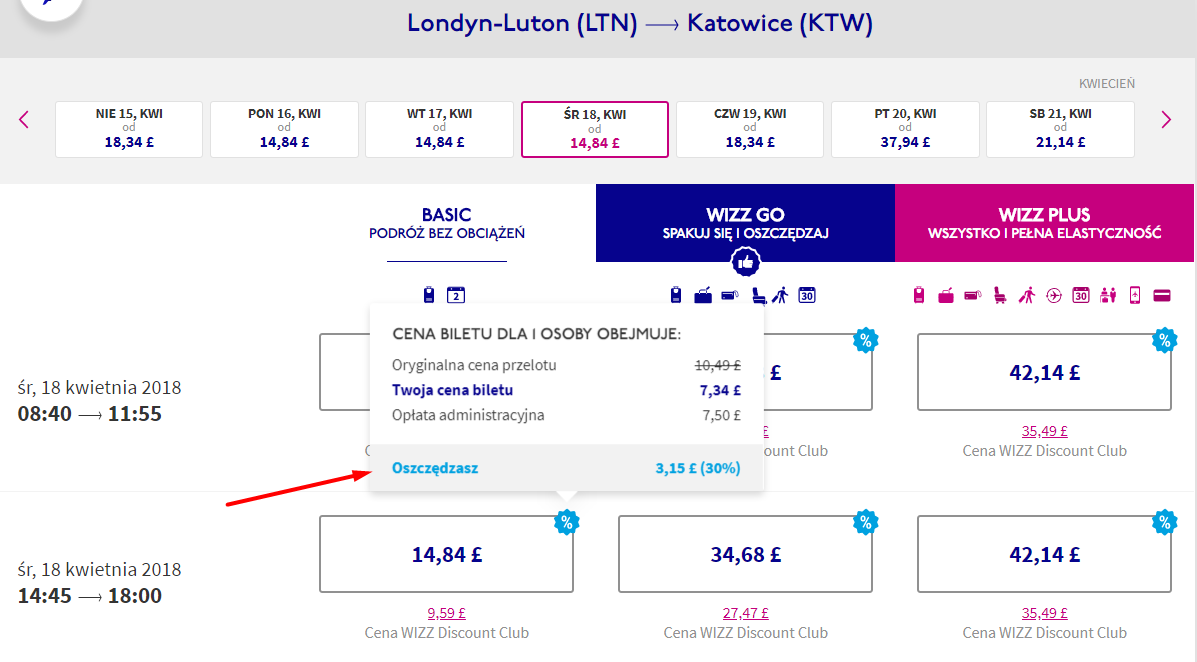1197x662 pixels.
Task: Click the WIZZ PLUS airplane circle icon
Action: tap(1053, 295)
